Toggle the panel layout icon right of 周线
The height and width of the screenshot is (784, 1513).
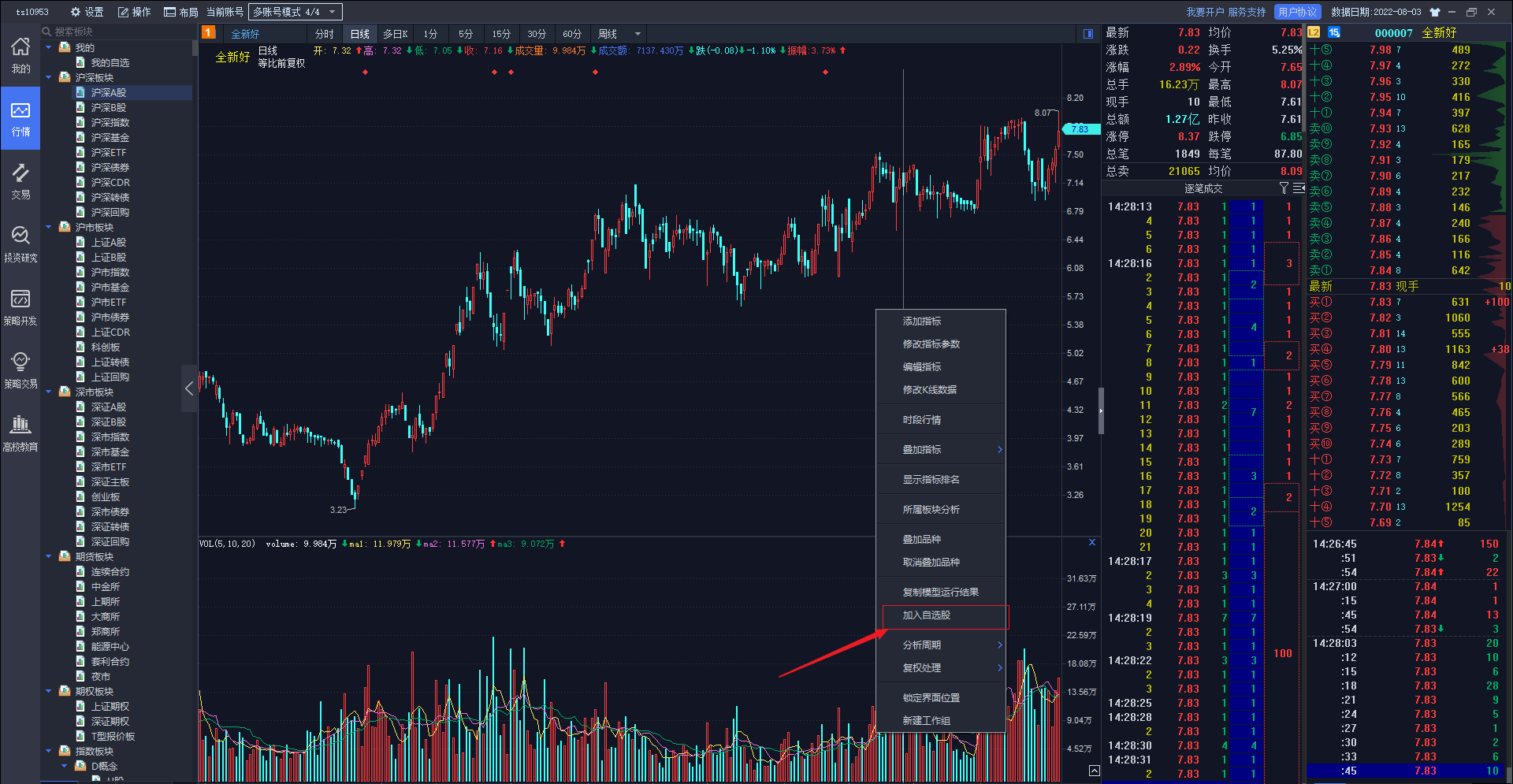coord(1088,34)
